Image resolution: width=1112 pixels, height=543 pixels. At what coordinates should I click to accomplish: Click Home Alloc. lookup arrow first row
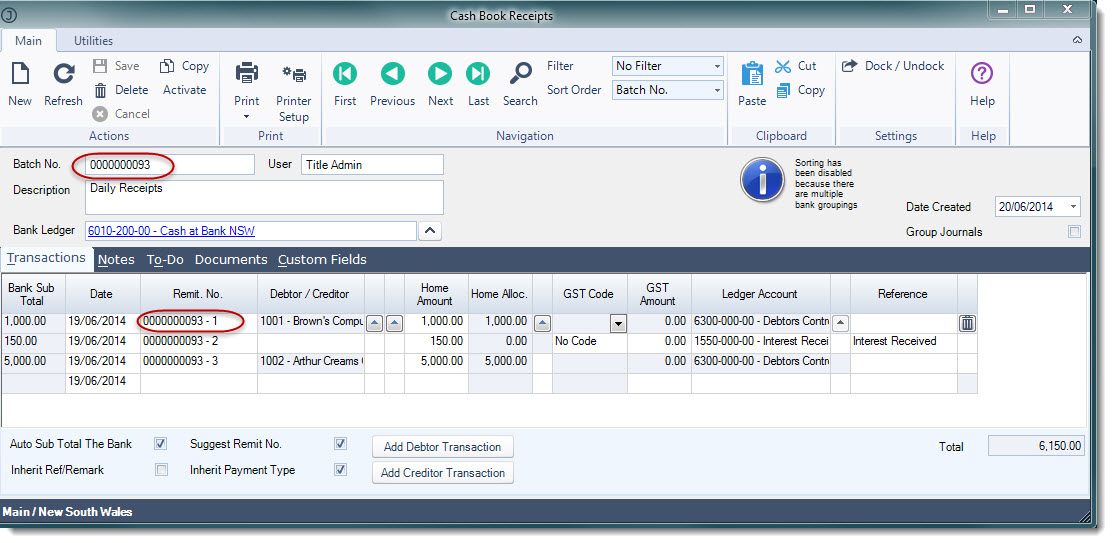(542, 324)
